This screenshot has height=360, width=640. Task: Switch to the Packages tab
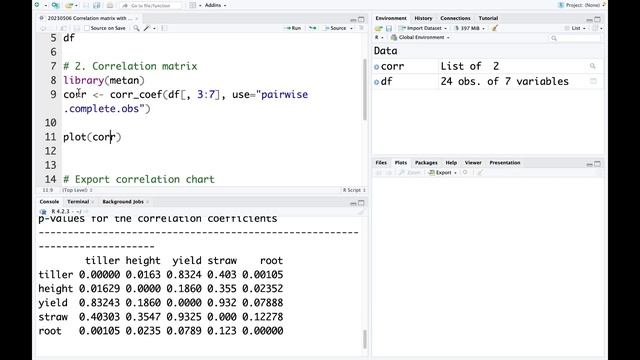click(x=426, y=163)
